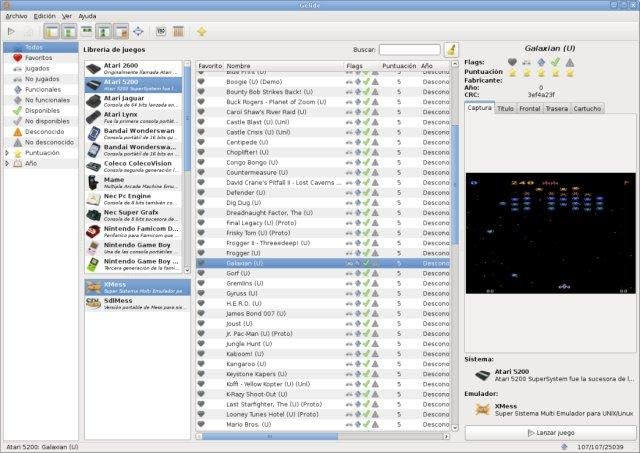Switch to the Cartucho tab
Viewport: 640px width, 453px height.
[x=587, y=109]
